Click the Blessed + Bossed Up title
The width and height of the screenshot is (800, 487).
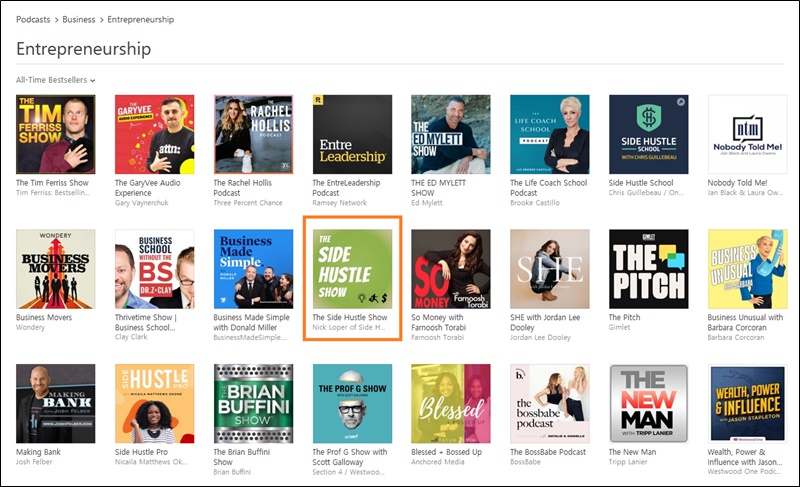coord(446,452)
